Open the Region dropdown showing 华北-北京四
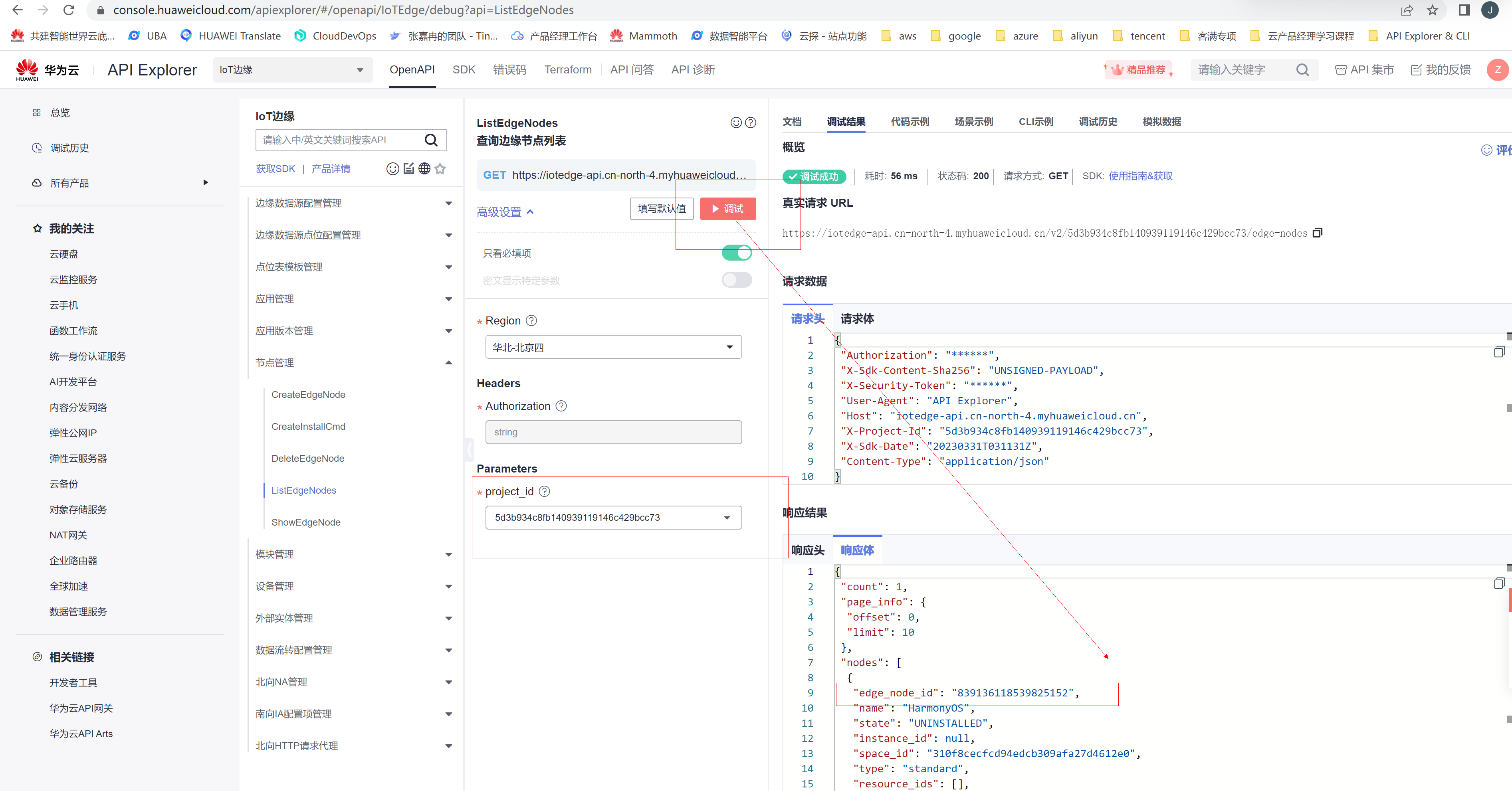The width and height of the screenshot is (1512, 791). point(613,347)
